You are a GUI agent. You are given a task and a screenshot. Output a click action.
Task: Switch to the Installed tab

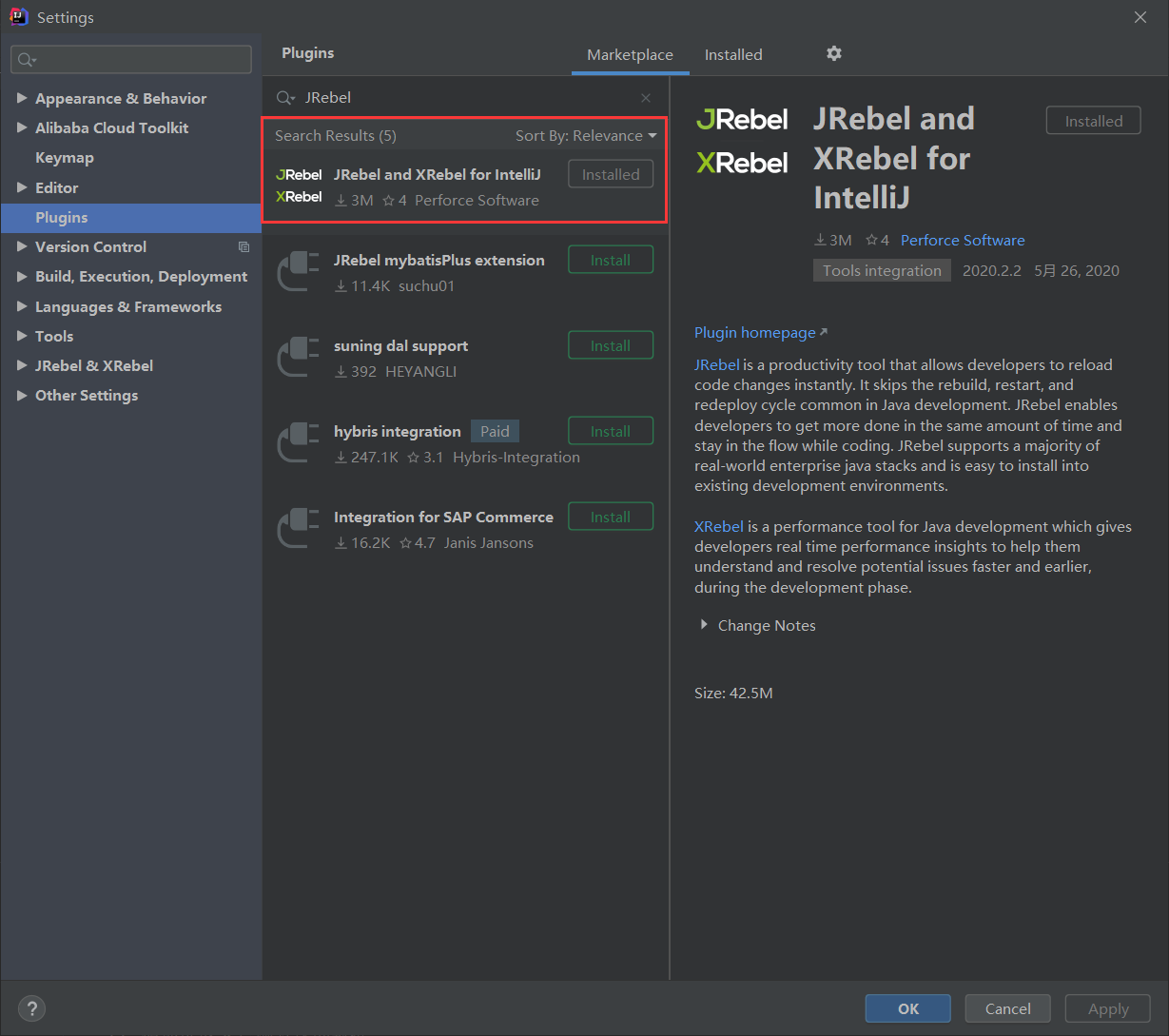coord(733,55)
